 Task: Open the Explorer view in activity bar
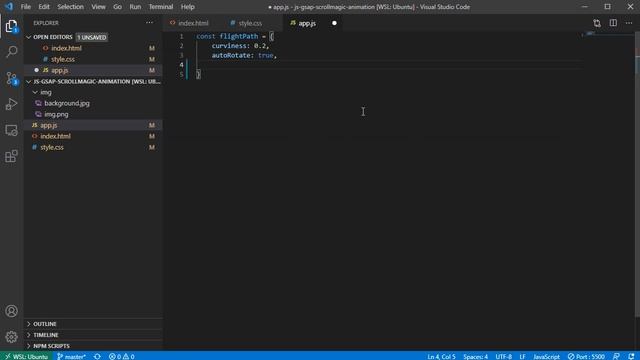tap(11, 26)
